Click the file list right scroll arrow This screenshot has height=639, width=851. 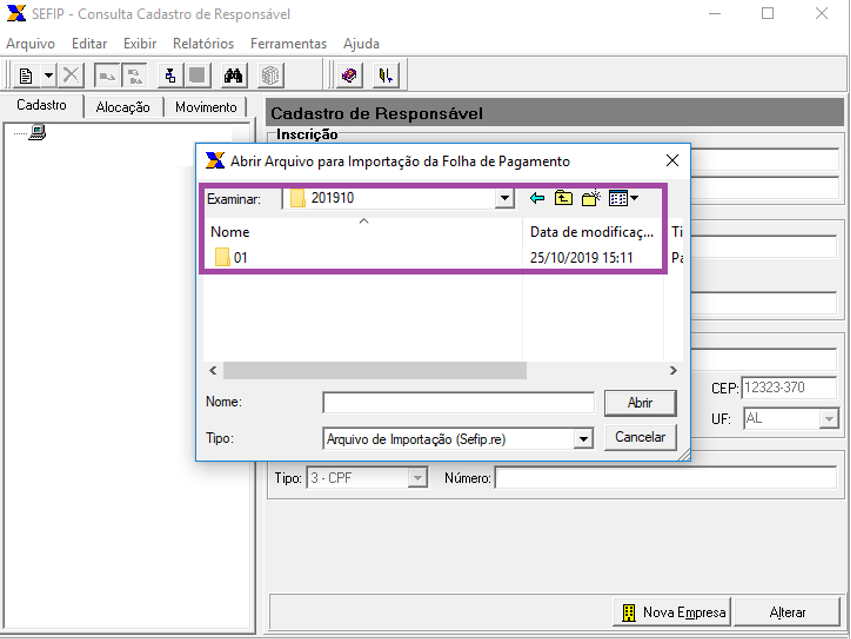[x=673, y=370]
